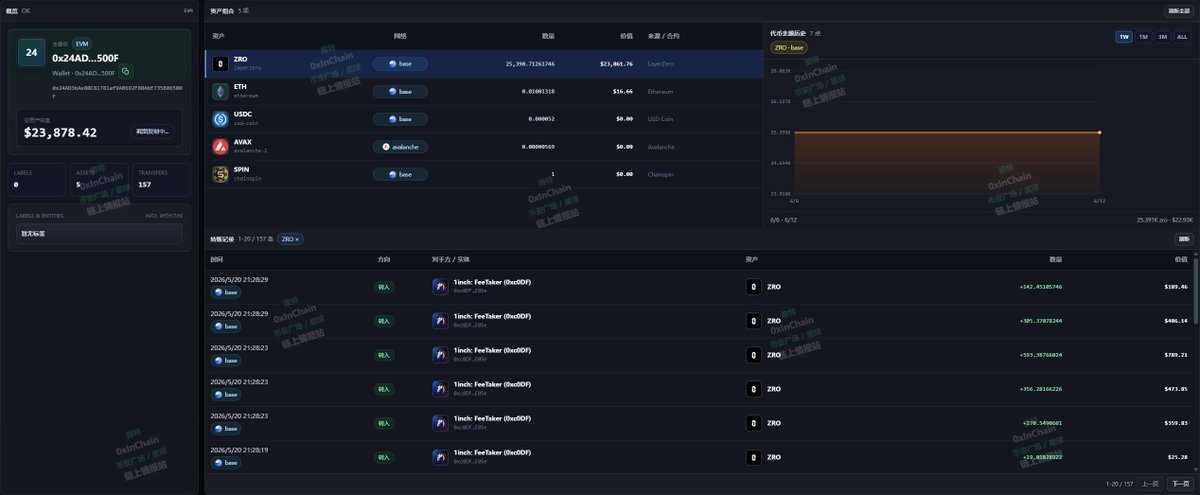
Task: Click the $16.66 value in the ETH row
Action: pos(622,91)
